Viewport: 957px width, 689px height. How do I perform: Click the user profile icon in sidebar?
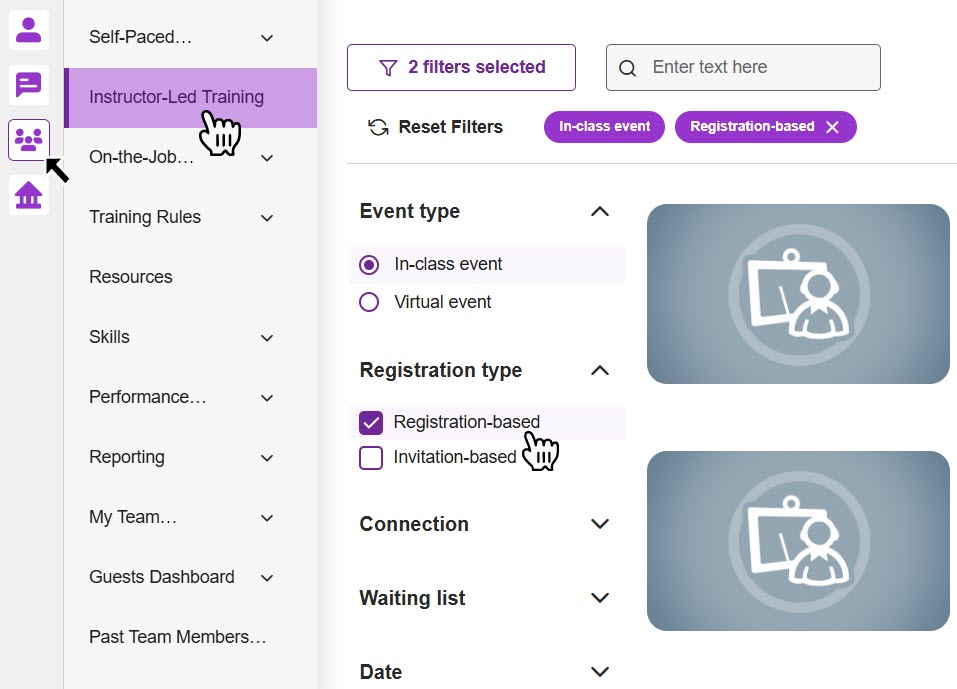coord(29,30)
